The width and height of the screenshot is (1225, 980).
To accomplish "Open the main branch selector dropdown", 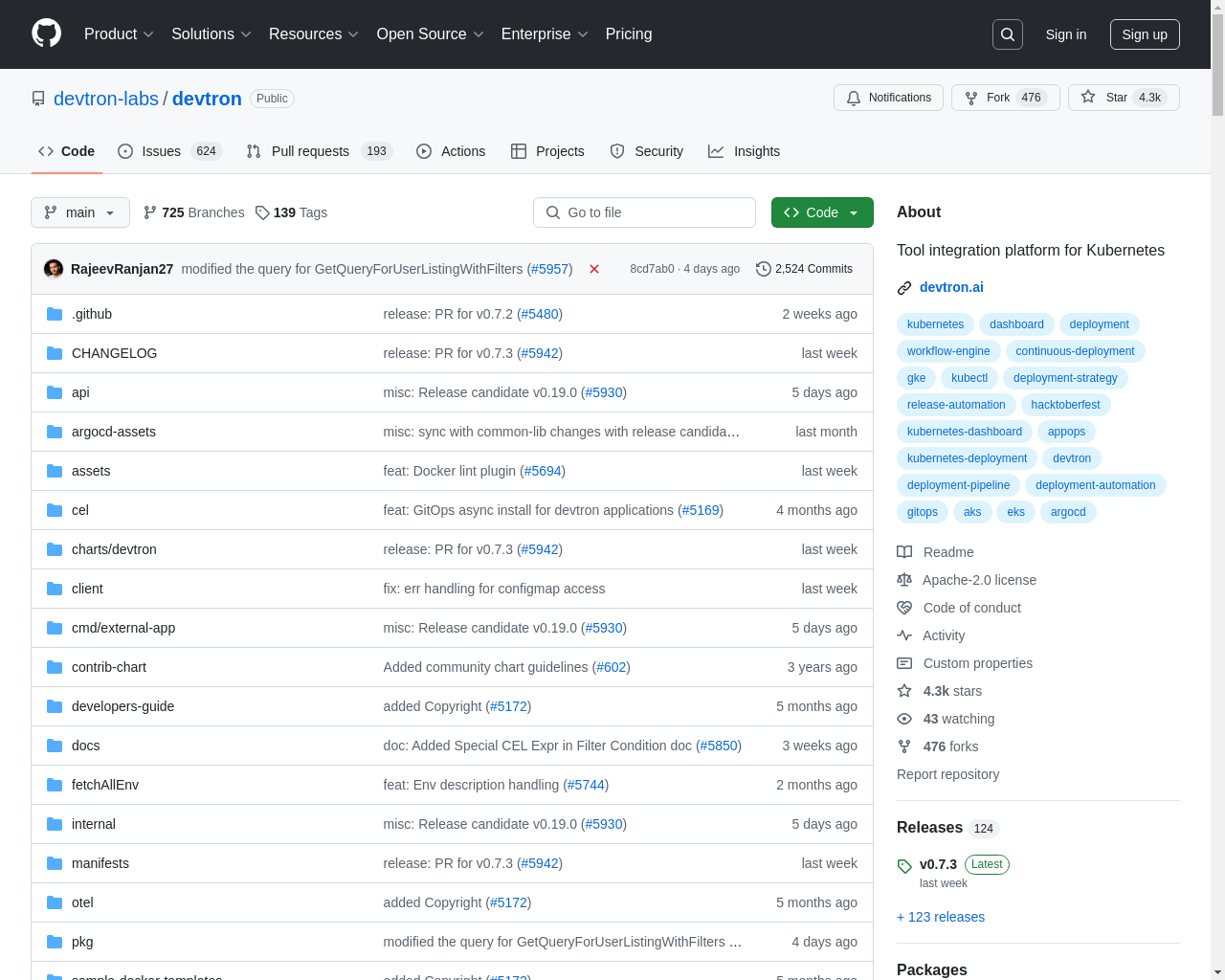I will 80,212.
